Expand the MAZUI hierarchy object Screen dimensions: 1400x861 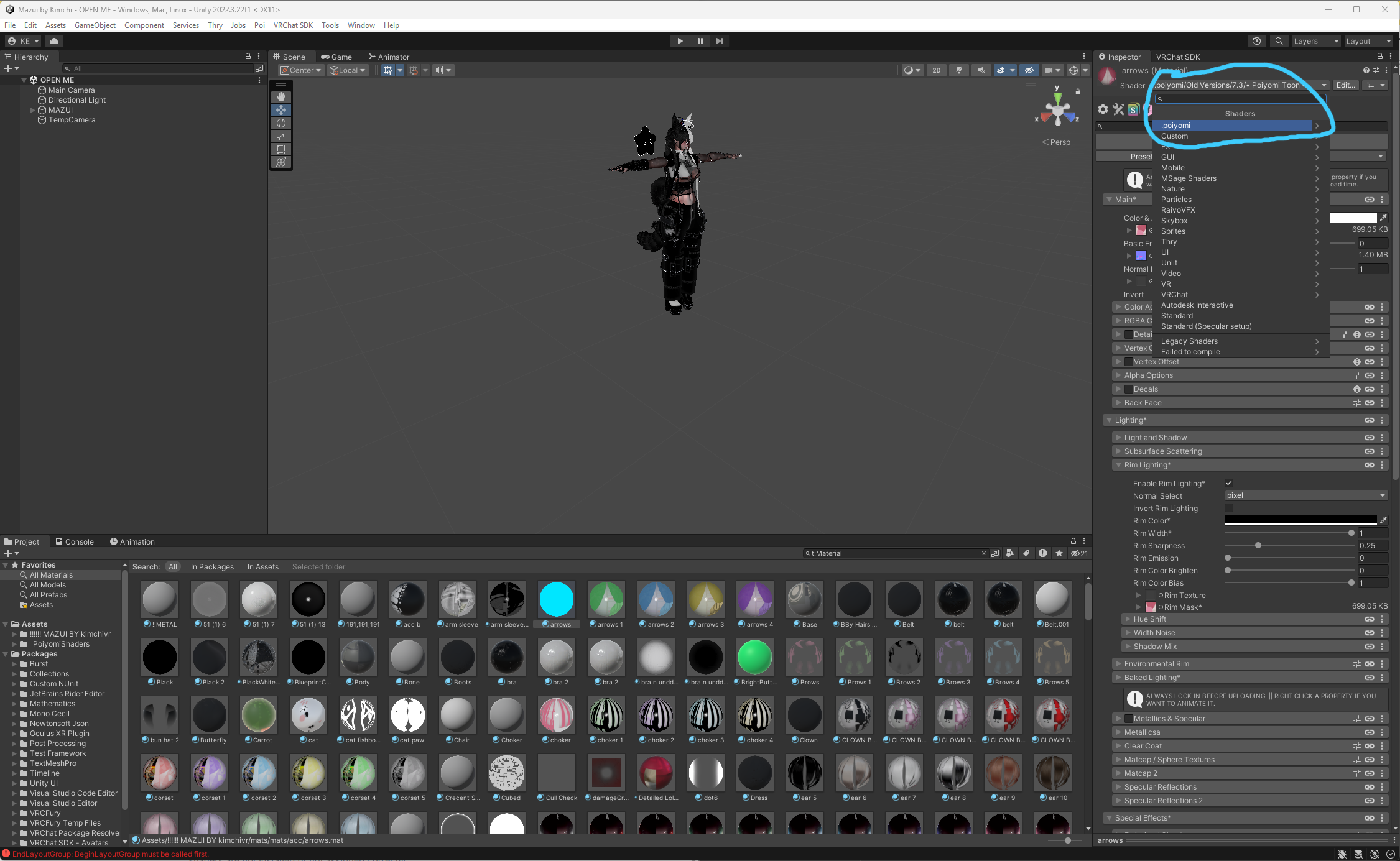pyautogui.click(x=33, y=110)
